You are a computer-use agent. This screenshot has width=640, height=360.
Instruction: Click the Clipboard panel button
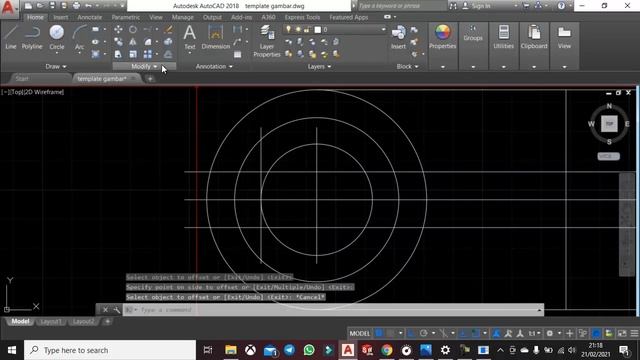(534, 37)
